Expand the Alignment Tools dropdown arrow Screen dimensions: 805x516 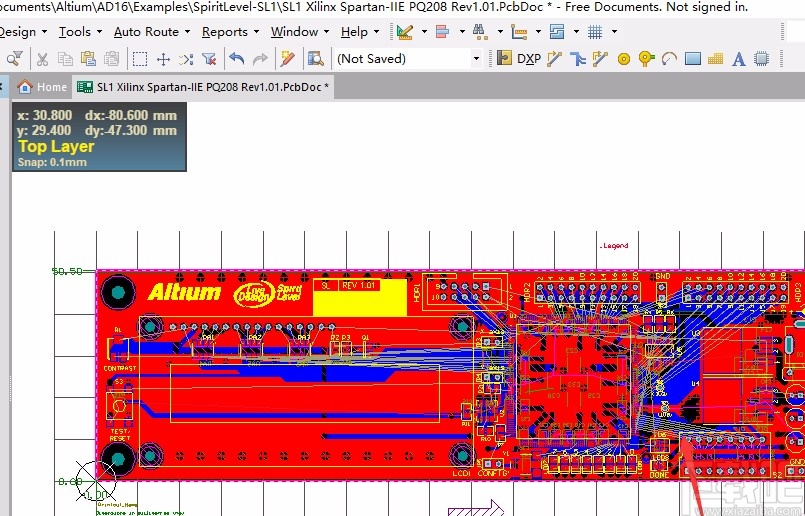coord(462,32)
